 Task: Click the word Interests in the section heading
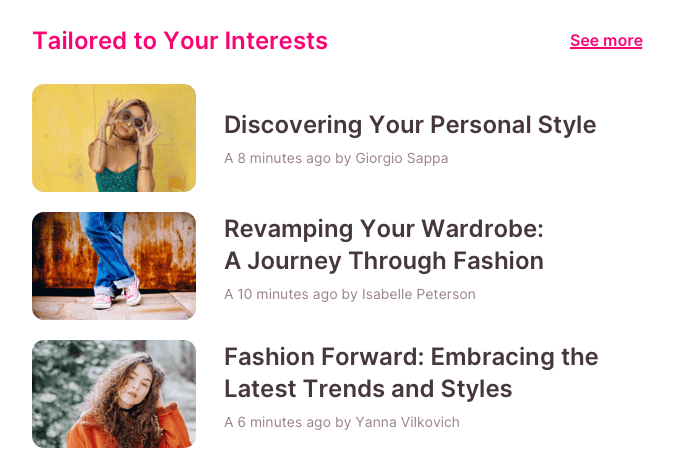tap(276, 41)
